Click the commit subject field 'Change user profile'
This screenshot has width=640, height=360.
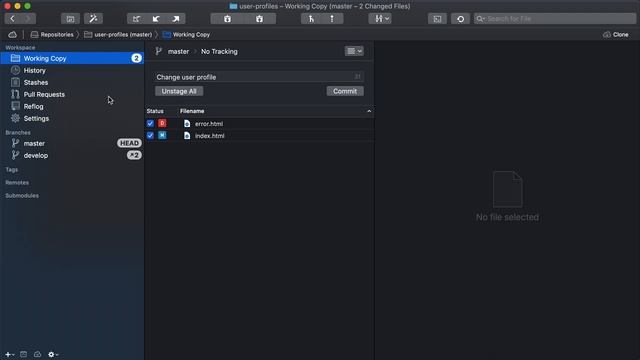[259, 77]
